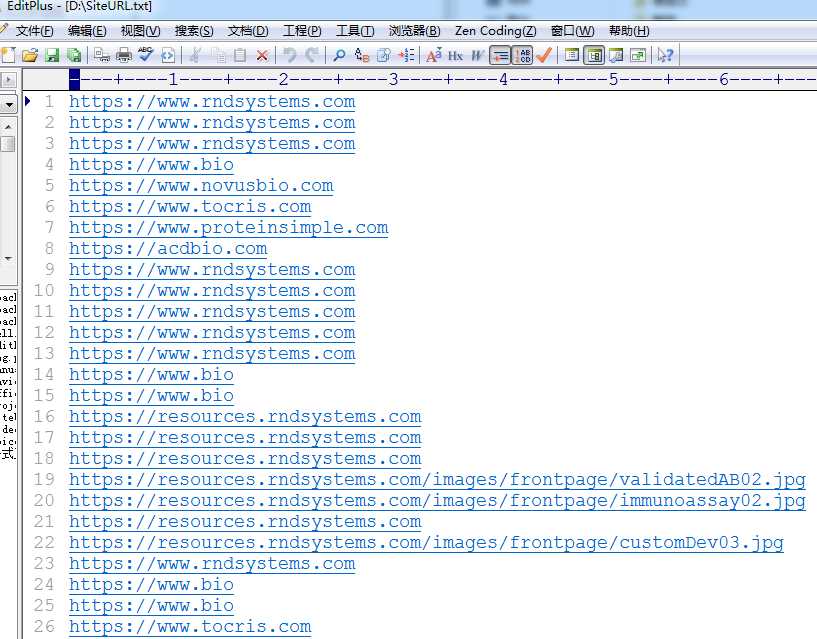Toggle the Auto Indent icon

point(500,55)
